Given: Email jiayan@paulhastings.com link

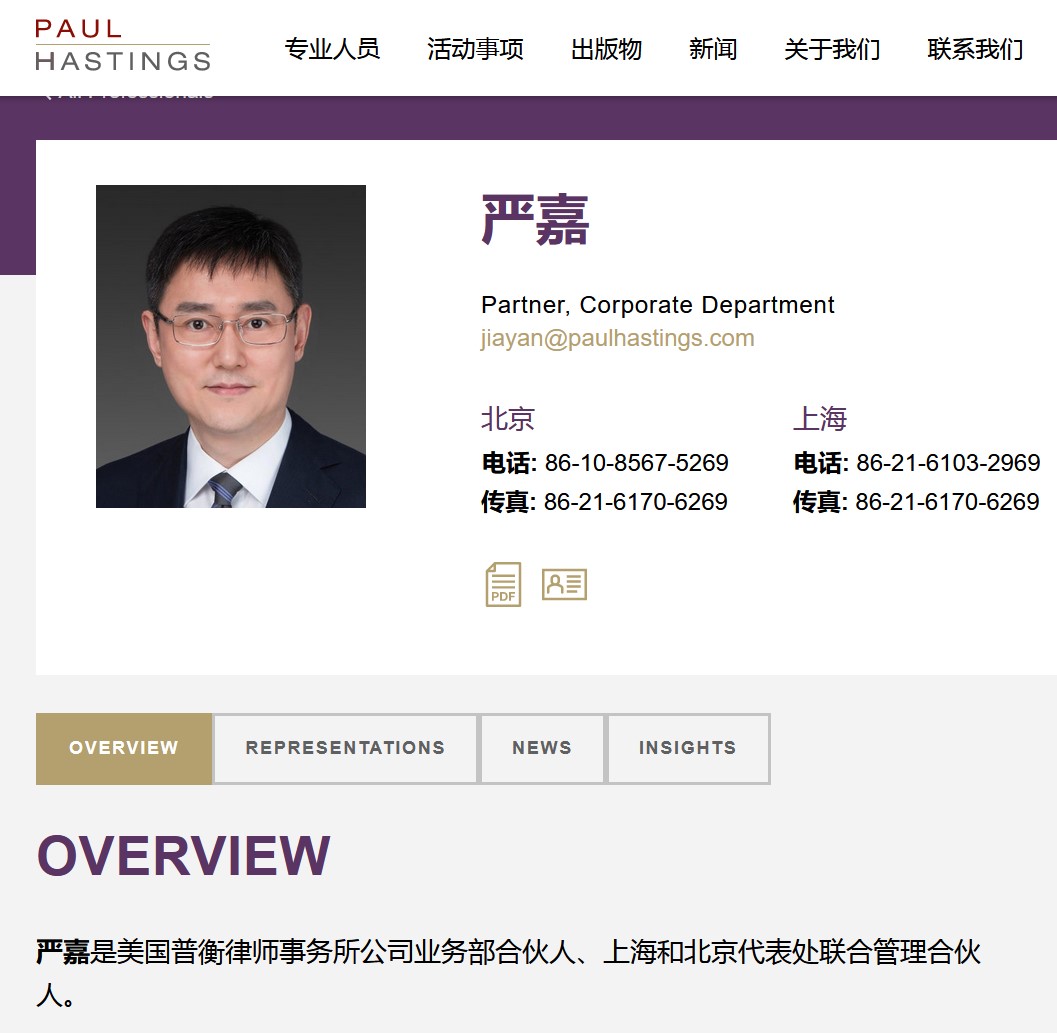Looking at the screenshot, I should tap(617, 338).
